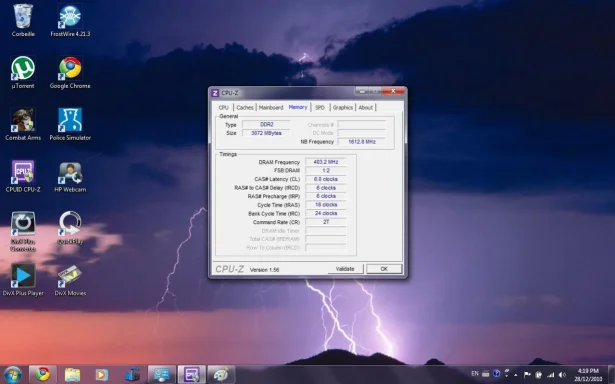Click the taskbar clock showing 4:19 PM
The height and width of the screenshot is (384, 615).
click(588, 375)
